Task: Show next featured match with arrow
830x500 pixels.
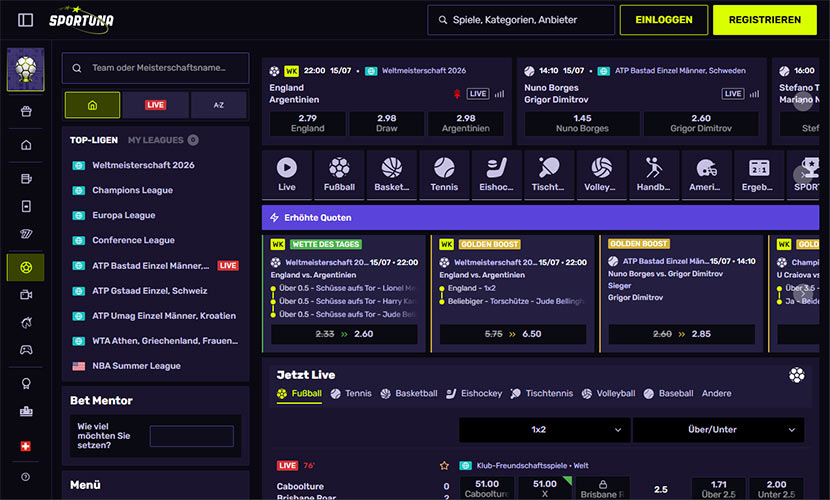Action: click(x=802, y=101)
